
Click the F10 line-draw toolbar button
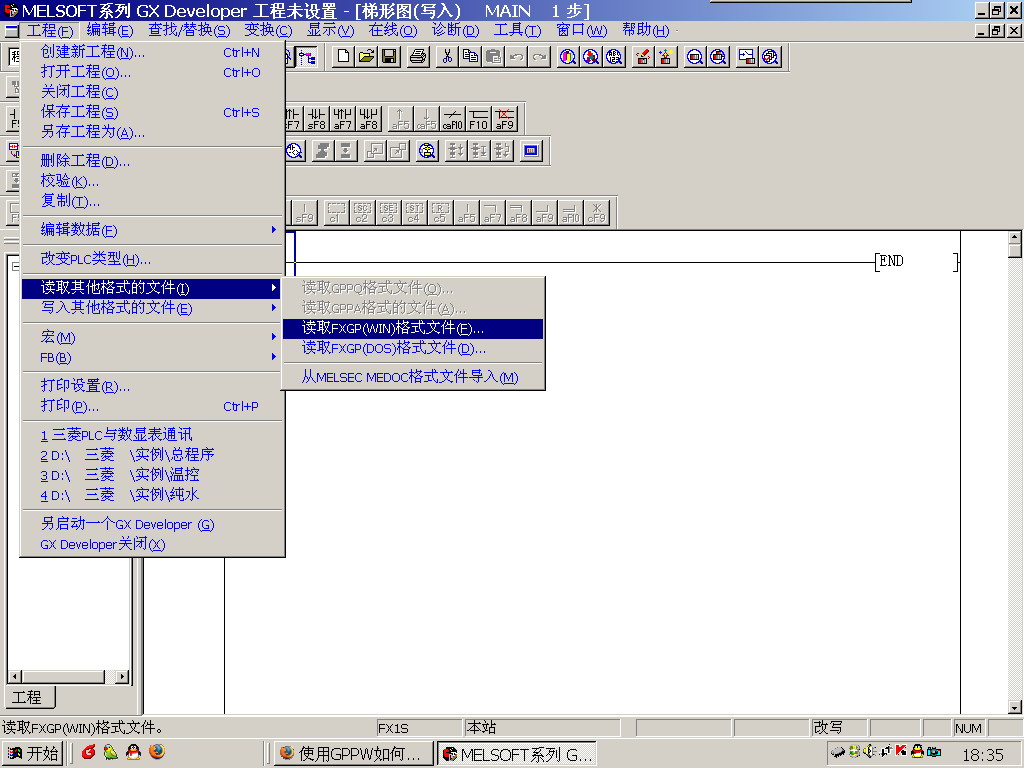(479, 119)
